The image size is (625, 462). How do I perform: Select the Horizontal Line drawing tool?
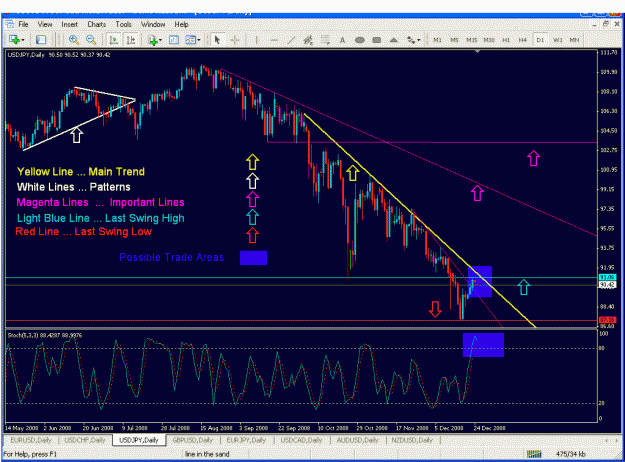(274, 40)
